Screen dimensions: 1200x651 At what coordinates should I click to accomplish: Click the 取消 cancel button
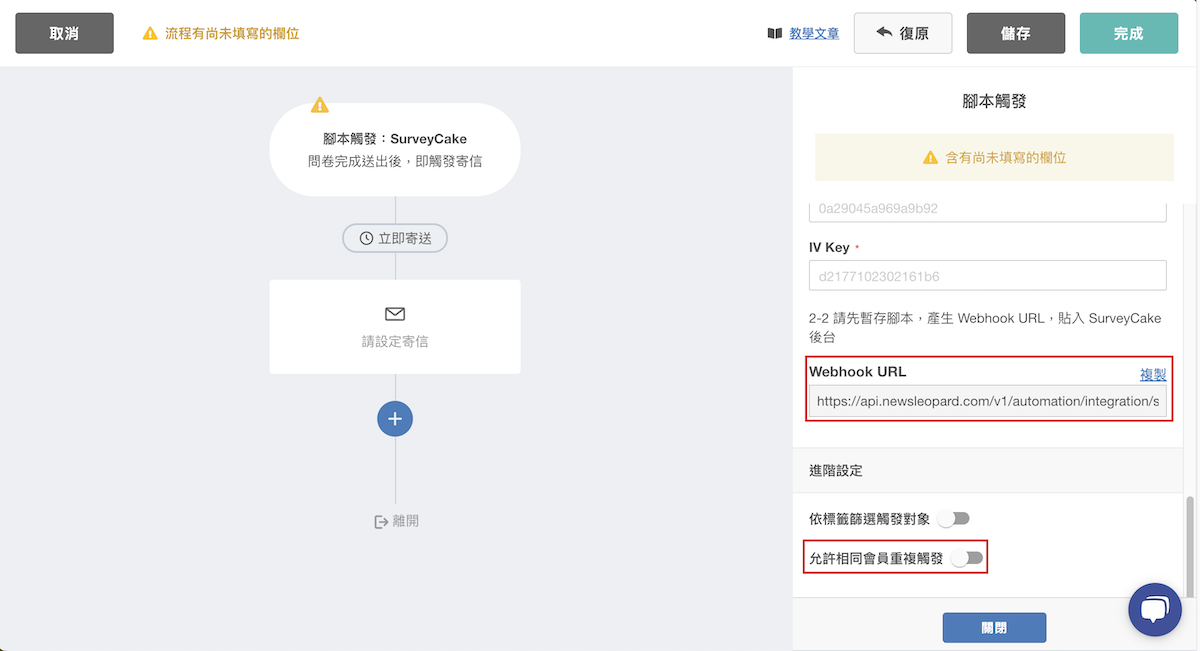pyautogui.click(x=64, y=33)
